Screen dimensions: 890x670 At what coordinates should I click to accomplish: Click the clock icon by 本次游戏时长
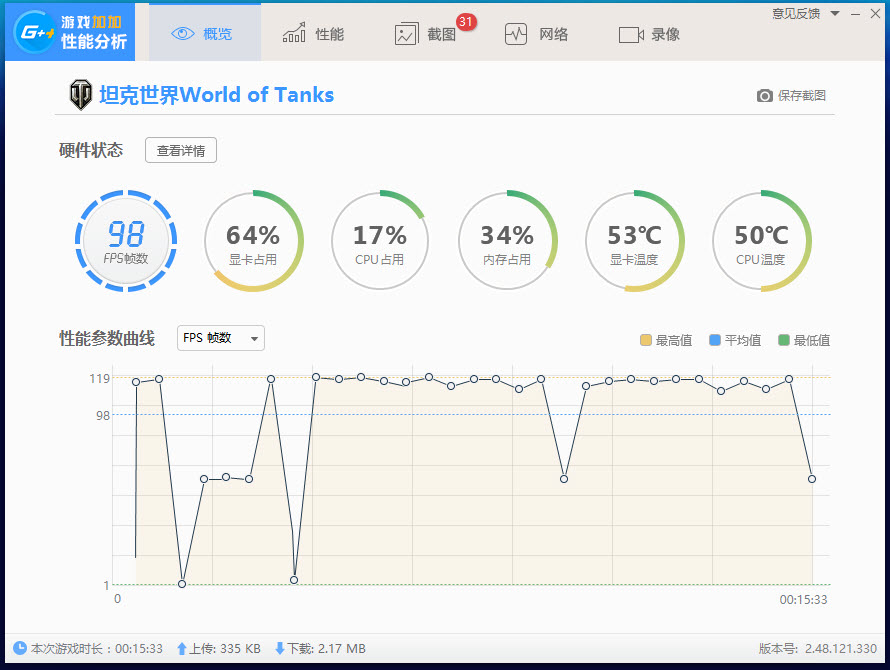pyautogui.click(x=20, y=648)
